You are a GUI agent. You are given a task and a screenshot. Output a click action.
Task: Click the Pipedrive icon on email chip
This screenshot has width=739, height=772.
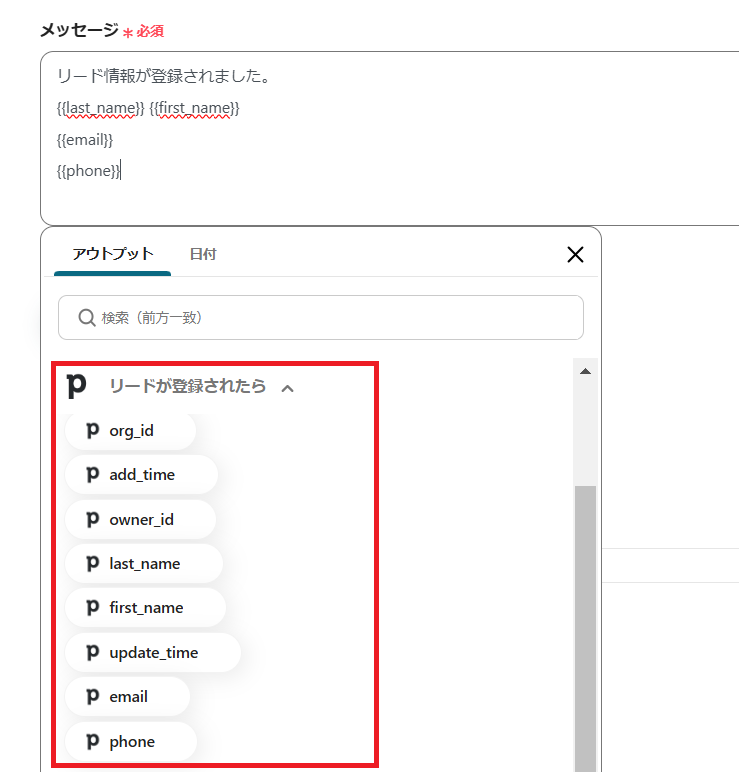click(93, 696)
